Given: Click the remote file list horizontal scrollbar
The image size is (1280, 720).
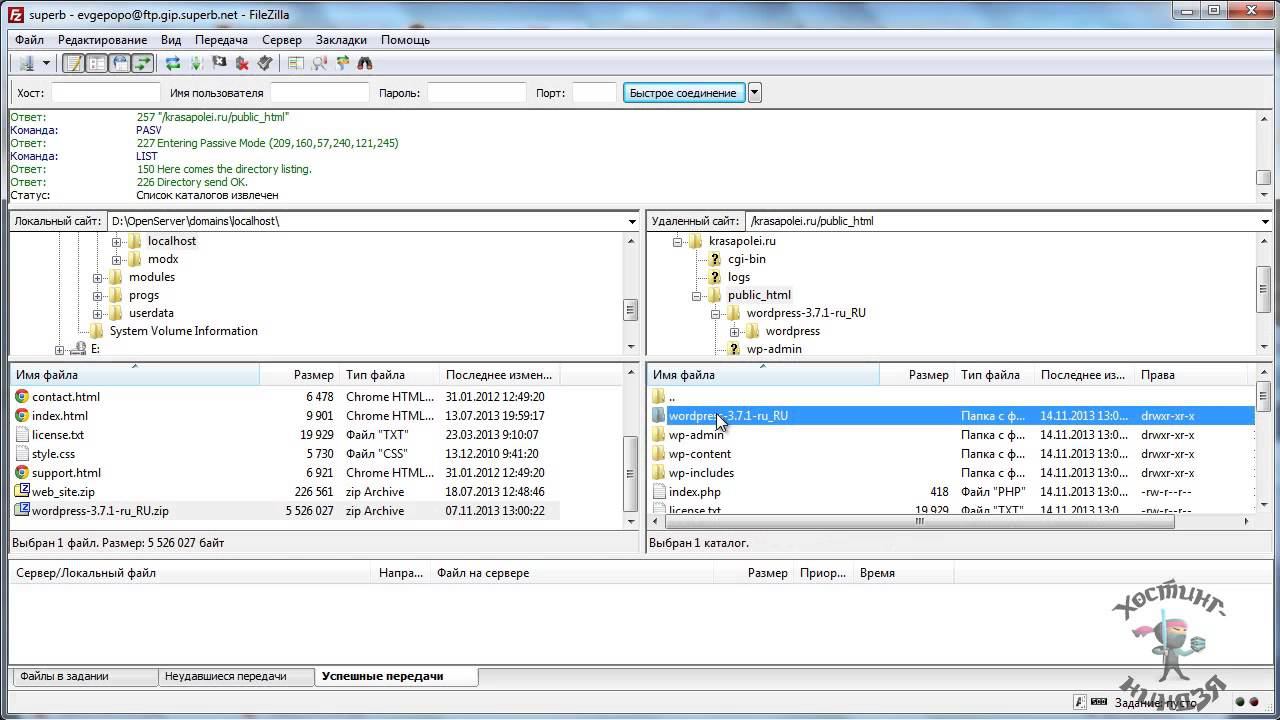Looking at the screenshot, I should click(920, 521).
